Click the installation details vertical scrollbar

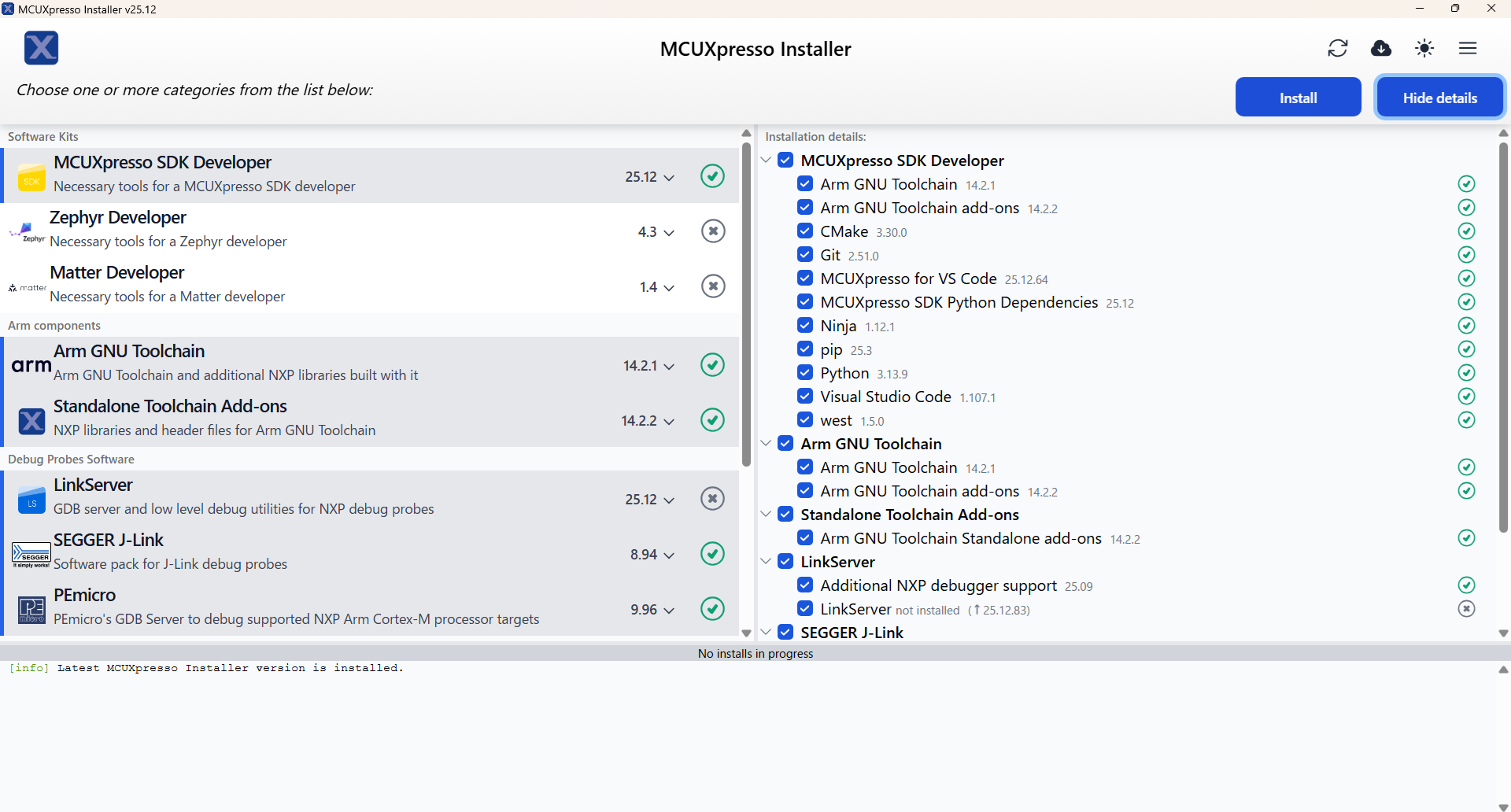click(x=1503, y=338)
